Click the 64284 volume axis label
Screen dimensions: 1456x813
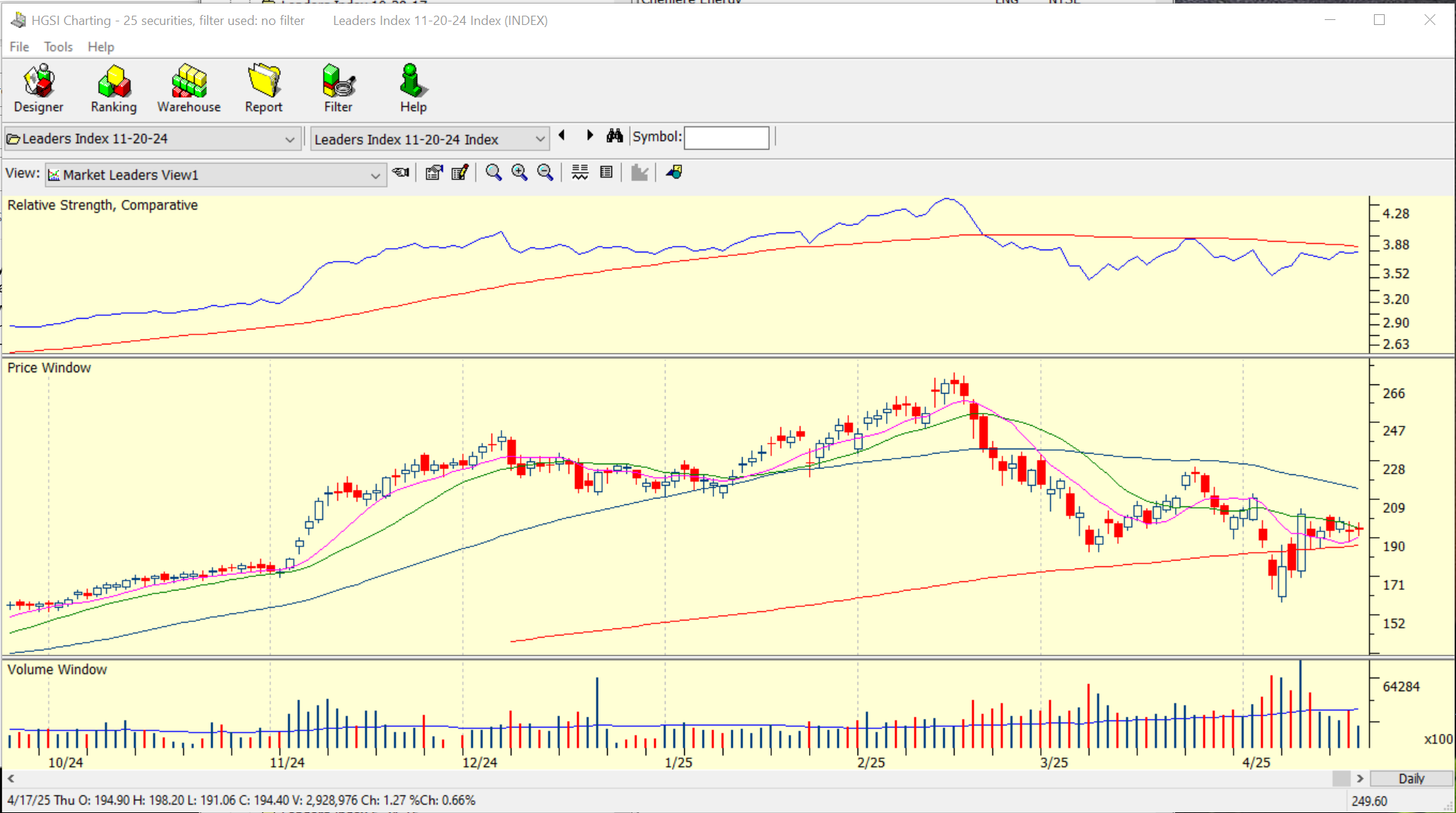pyautogui.click(x=1401, y=687)
